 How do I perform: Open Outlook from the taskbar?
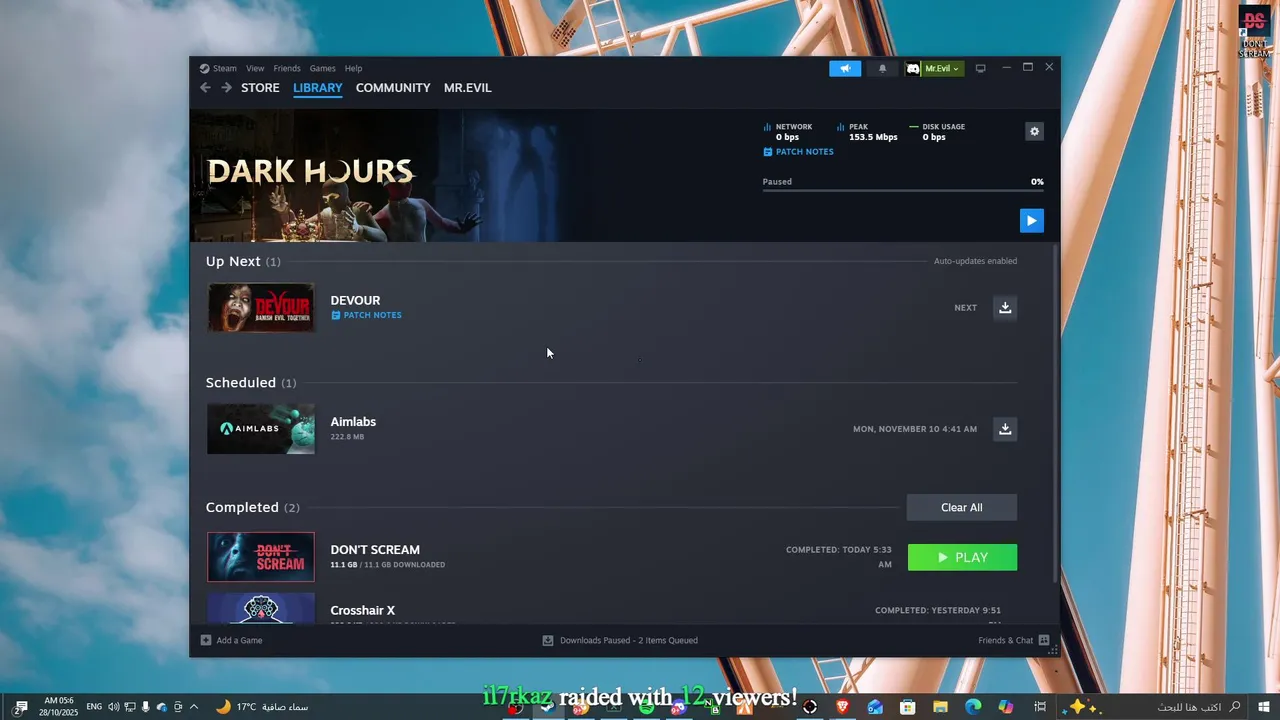coord(875,707)
